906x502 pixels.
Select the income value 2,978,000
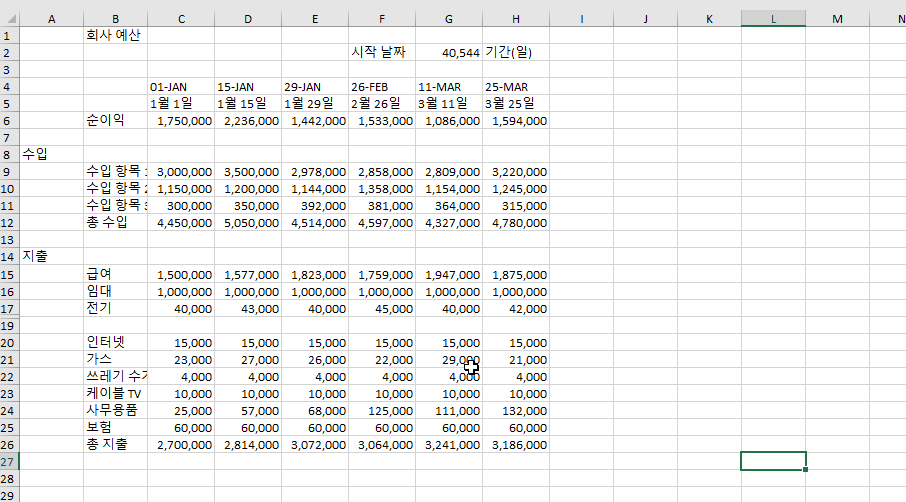[x=315, y=172]
